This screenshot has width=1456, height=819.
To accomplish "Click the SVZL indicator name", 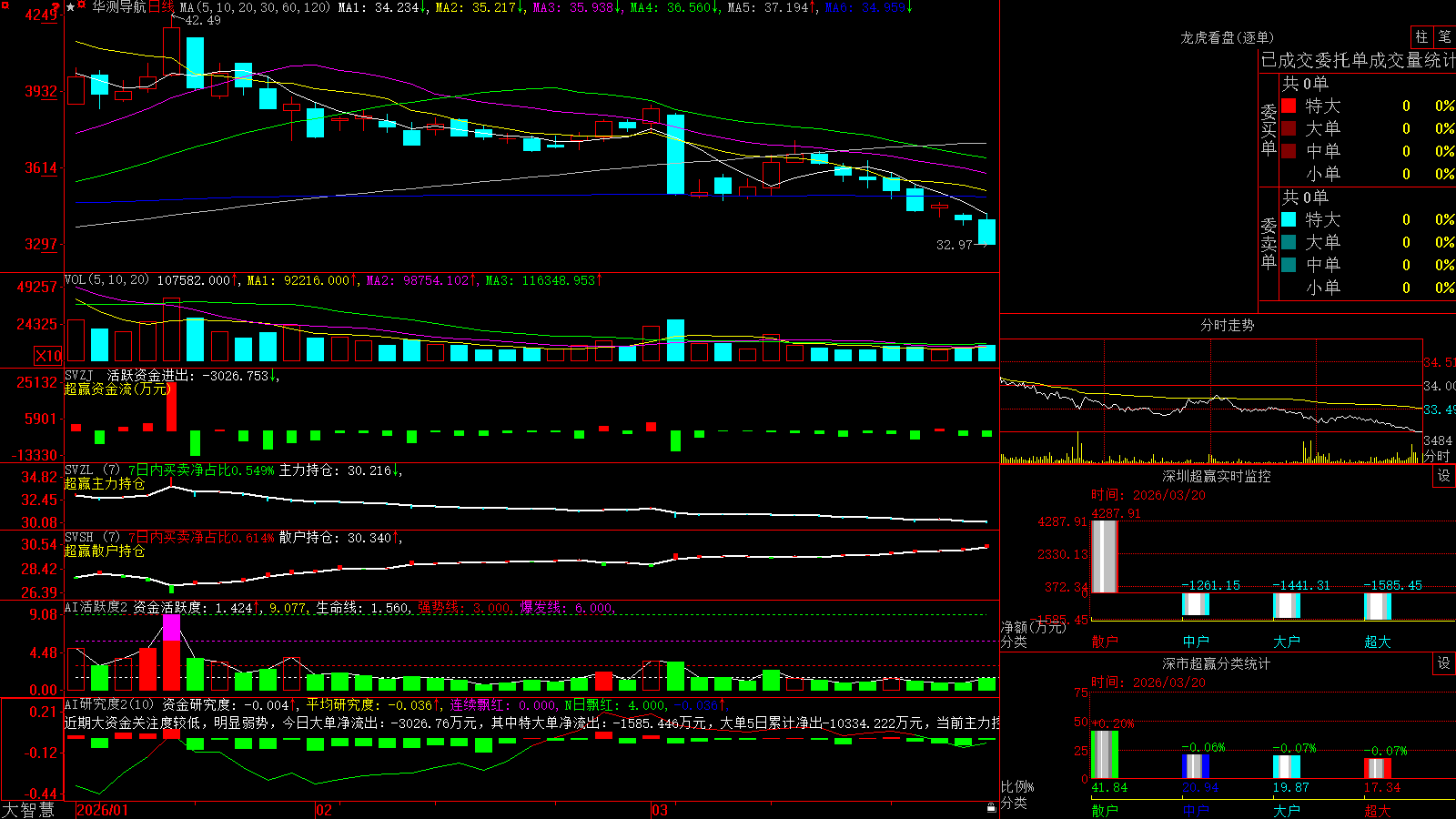I will 79,470.
